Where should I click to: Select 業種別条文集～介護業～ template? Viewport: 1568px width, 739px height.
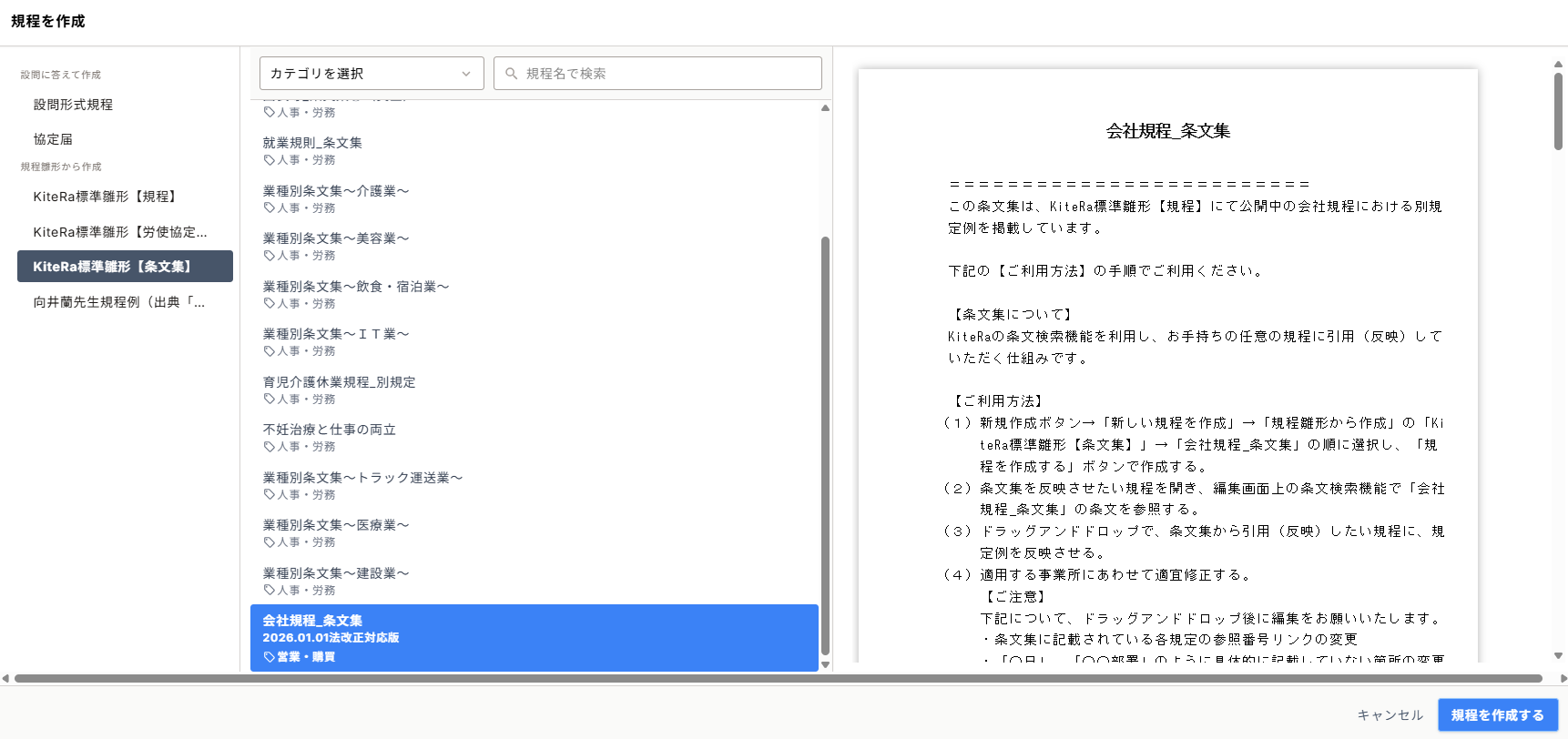point(535,198)
